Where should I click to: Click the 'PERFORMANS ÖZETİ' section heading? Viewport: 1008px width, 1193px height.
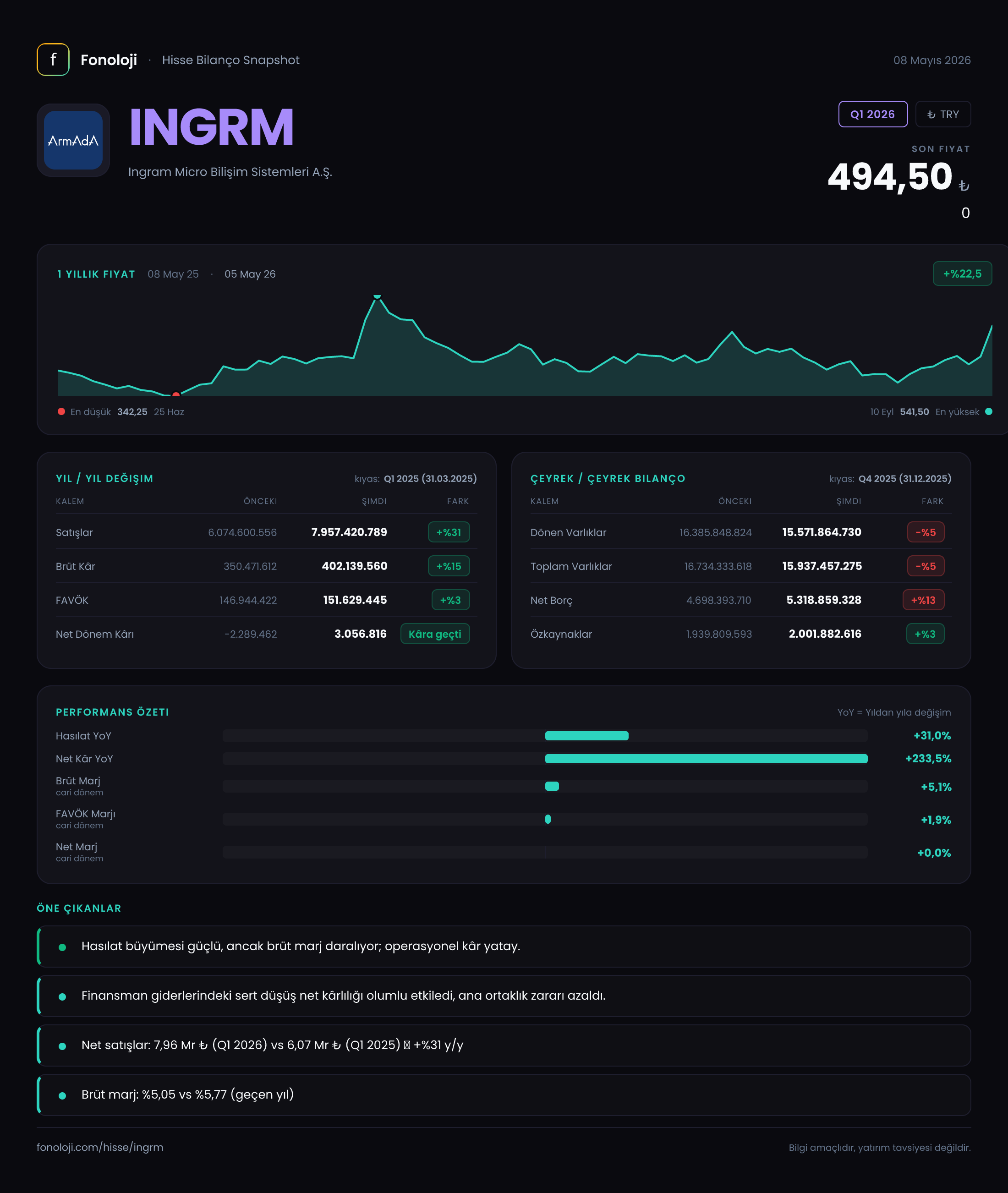click(x=113, y=712)
